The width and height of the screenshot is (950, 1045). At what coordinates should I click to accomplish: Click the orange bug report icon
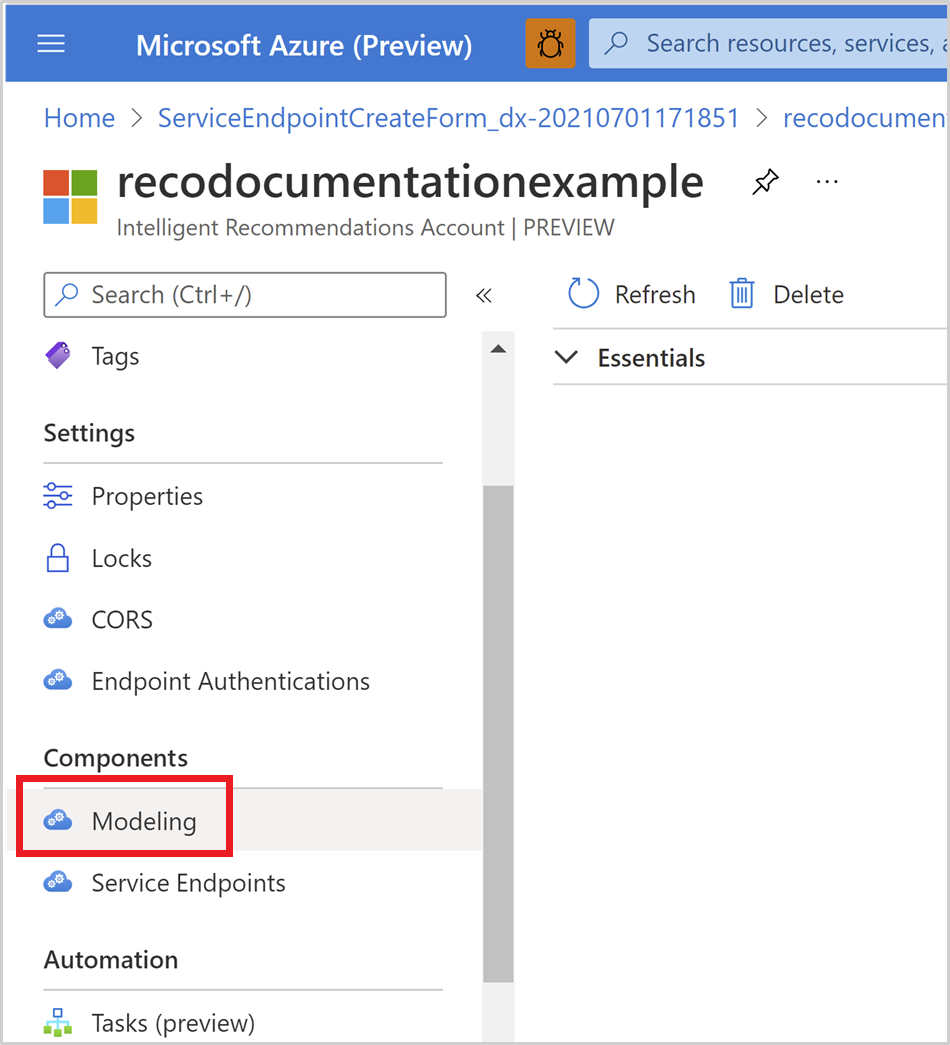(x=550, y=44)
